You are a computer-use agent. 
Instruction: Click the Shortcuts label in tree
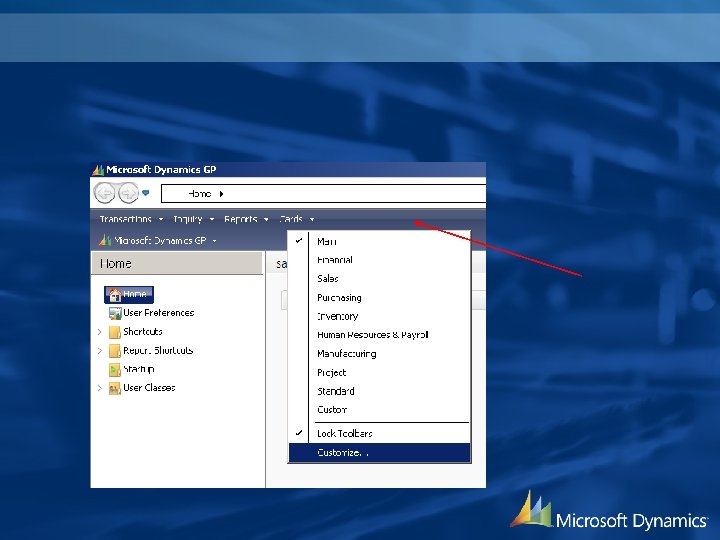point(143,332)
